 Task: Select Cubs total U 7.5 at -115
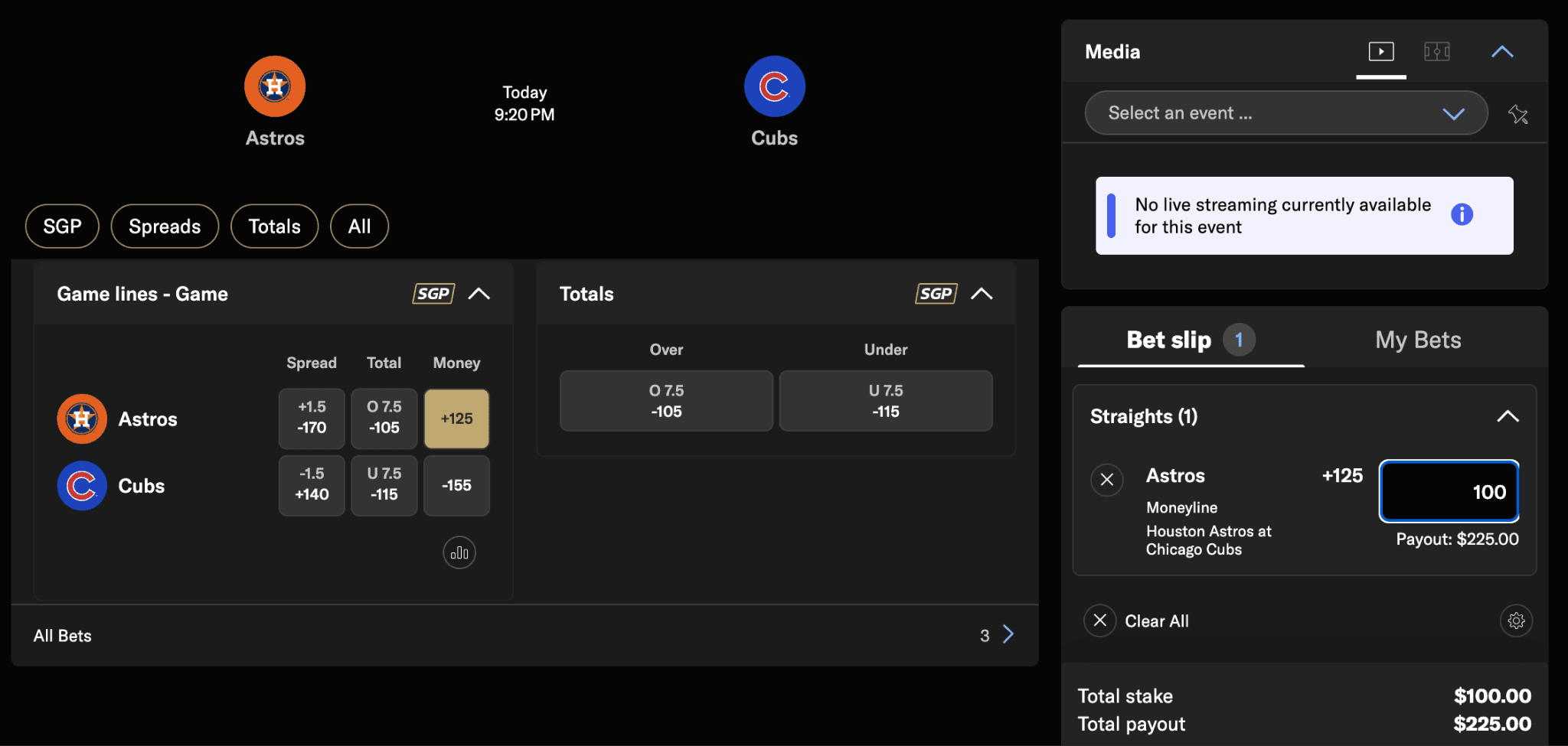(x=384, y=485)
